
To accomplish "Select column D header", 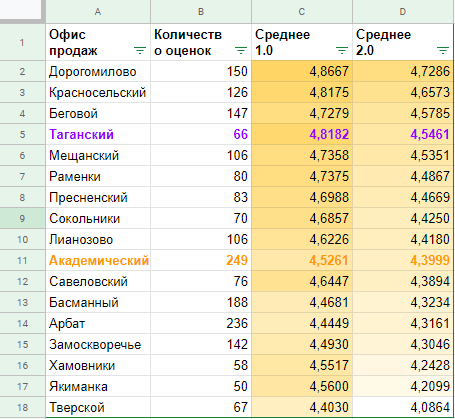I will pyautogui.click(x=403, y=12).
